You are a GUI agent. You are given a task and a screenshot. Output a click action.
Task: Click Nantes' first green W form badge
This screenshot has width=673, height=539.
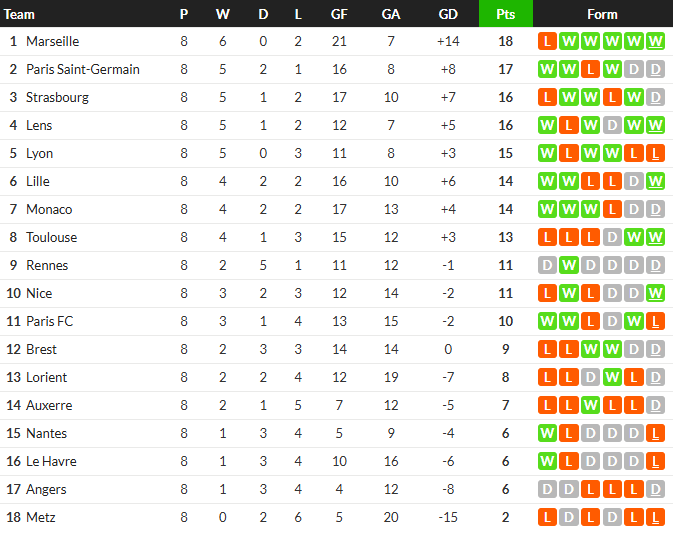547,433
